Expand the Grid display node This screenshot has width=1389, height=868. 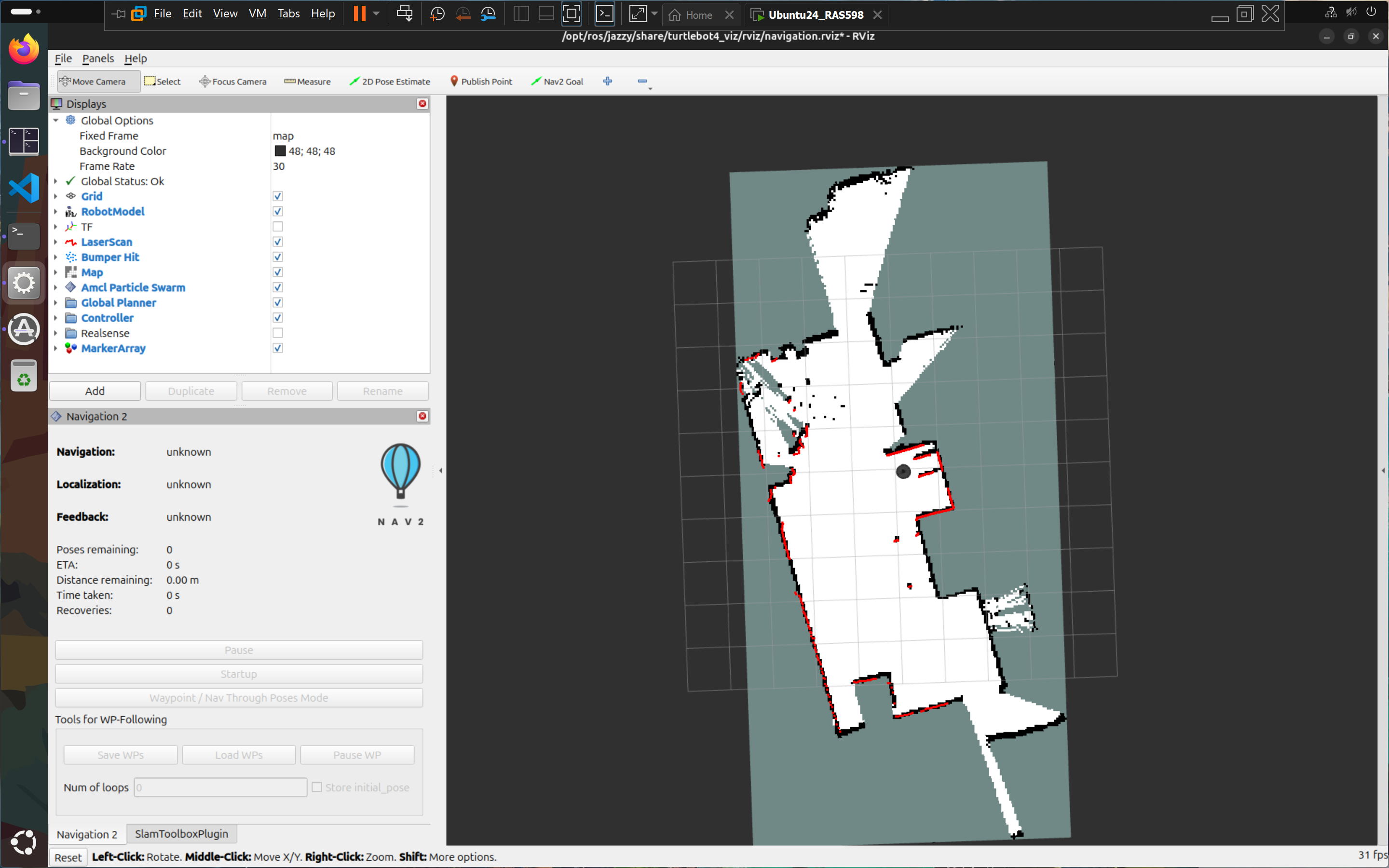click(x=55, y=196)
